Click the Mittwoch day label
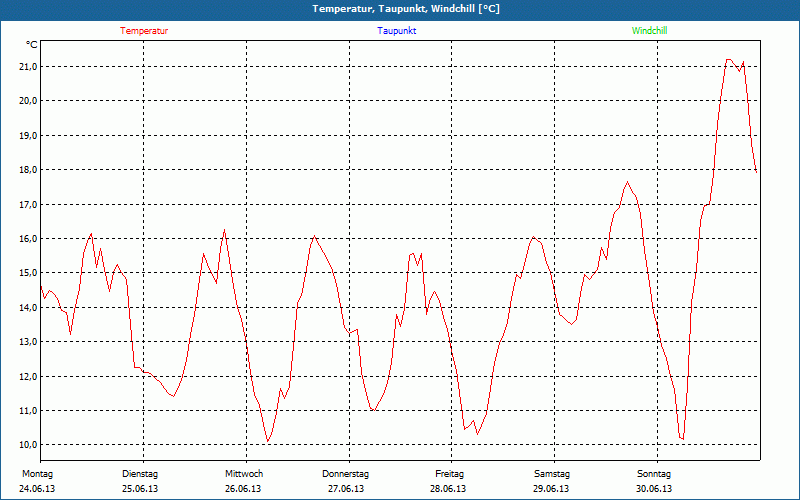800x500 pixels. (244, 474)
